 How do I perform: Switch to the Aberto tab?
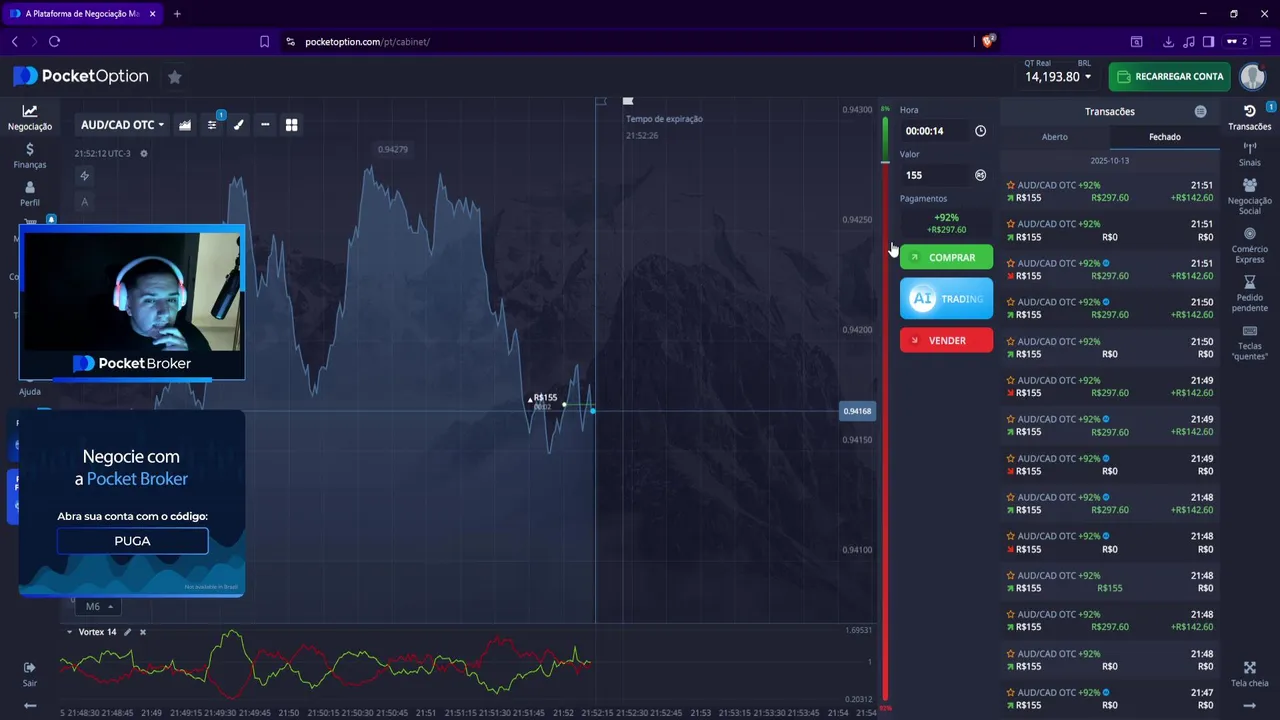[x=1055, y=137]
